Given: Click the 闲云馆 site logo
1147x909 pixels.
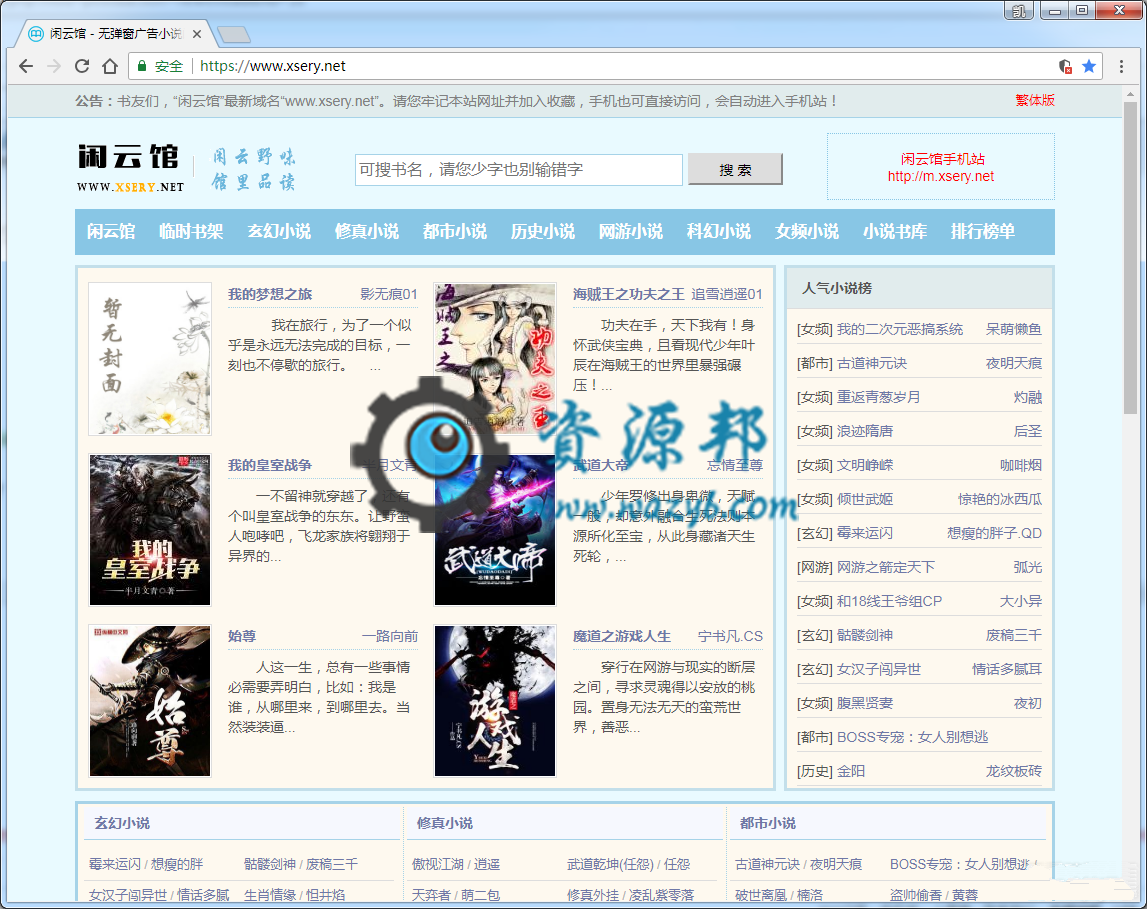Looking at the screenshot, I should click(x=130, y=167).
